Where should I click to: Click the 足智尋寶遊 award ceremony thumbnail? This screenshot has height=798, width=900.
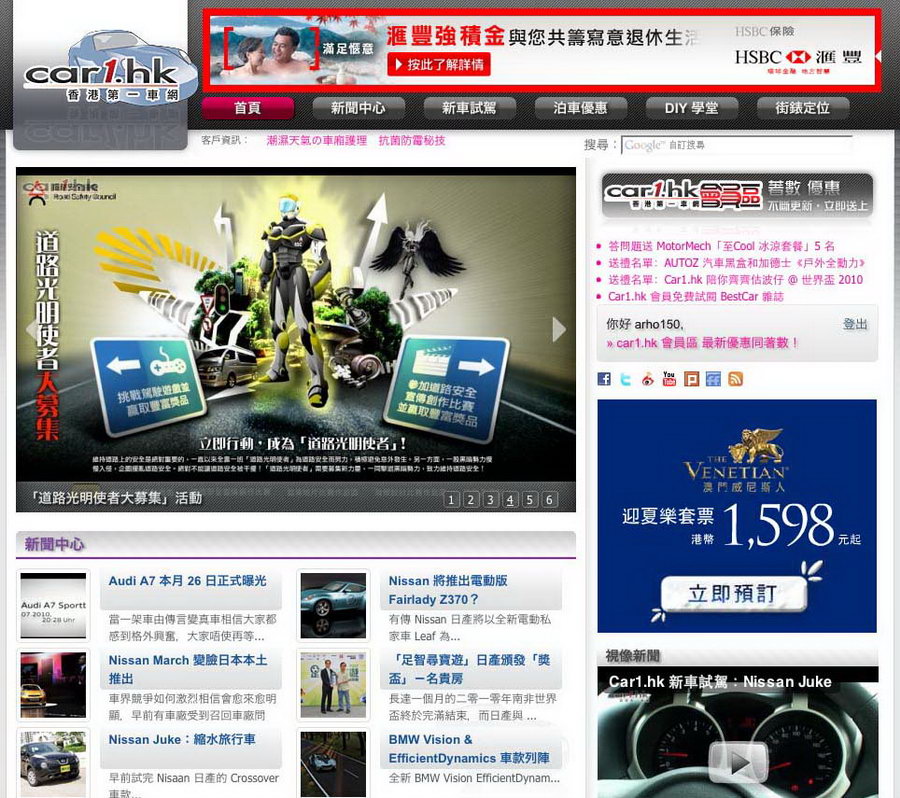coord(333,684)
